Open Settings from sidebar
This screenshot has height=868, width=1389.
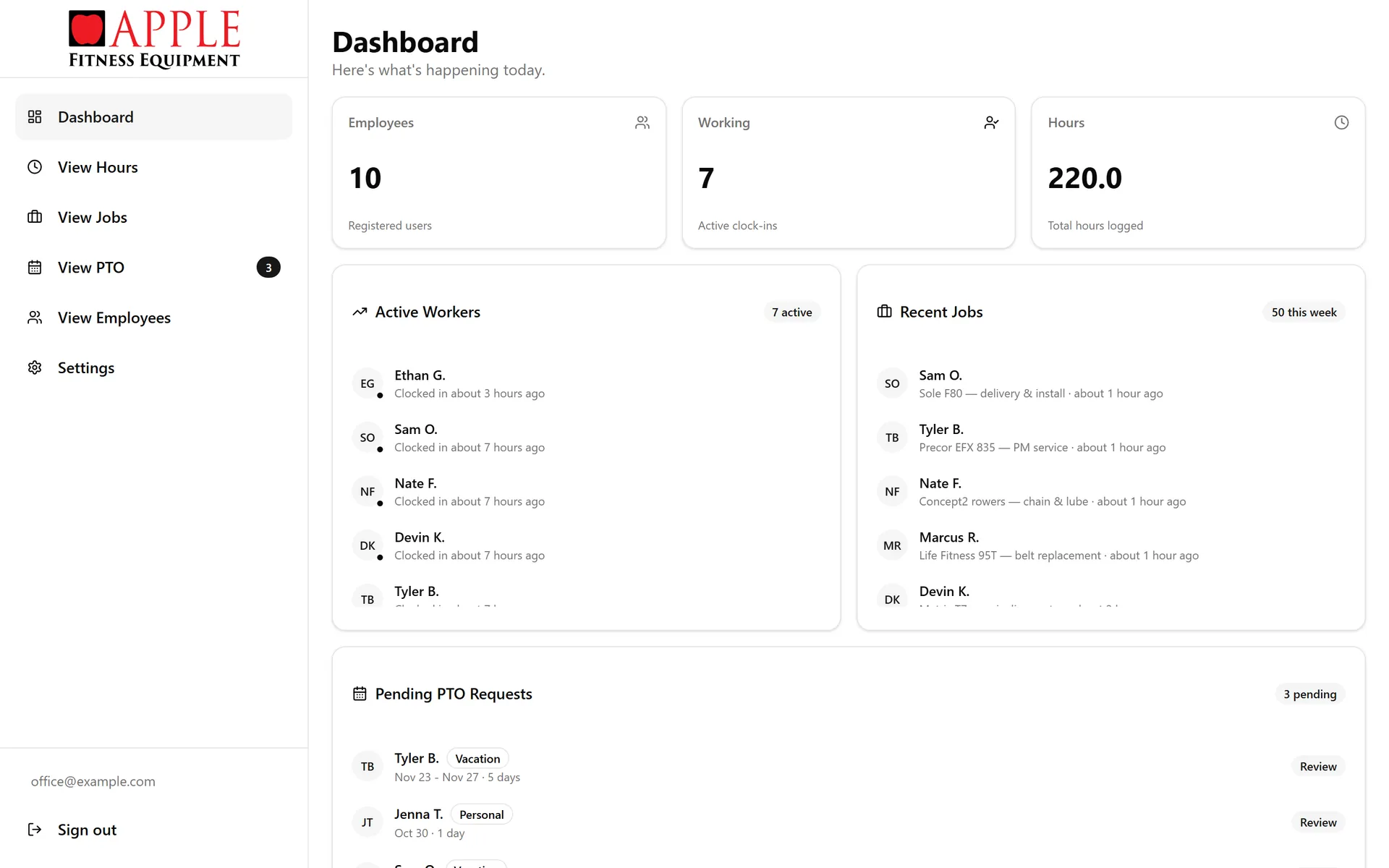pyautogui.click(x=154, y=367)
